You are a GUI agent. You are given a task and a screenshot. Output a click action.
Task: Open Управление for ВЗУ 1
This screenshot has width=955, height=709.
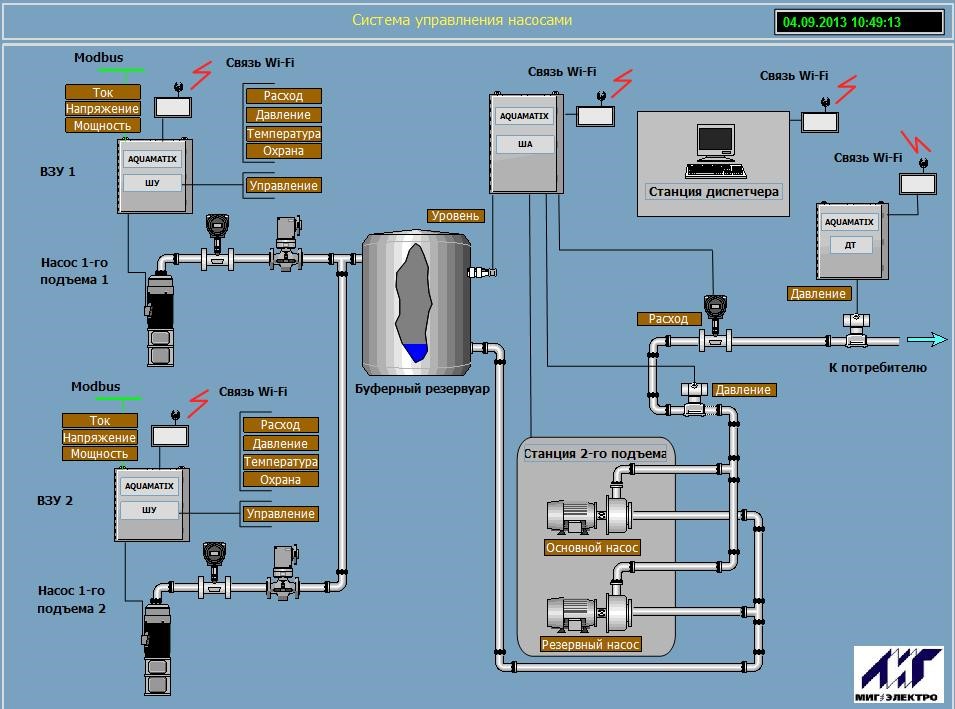[x=284, y=186]
